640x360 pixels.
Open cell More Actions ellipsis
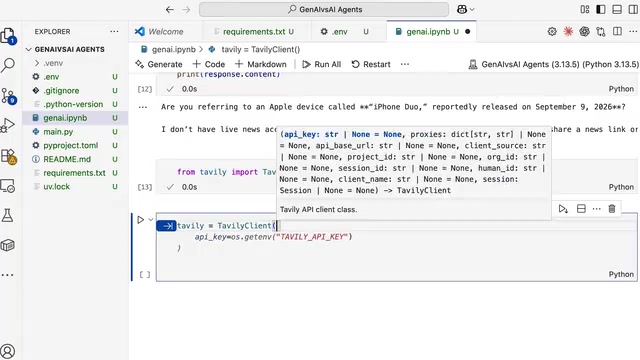(x=596, y=209)
